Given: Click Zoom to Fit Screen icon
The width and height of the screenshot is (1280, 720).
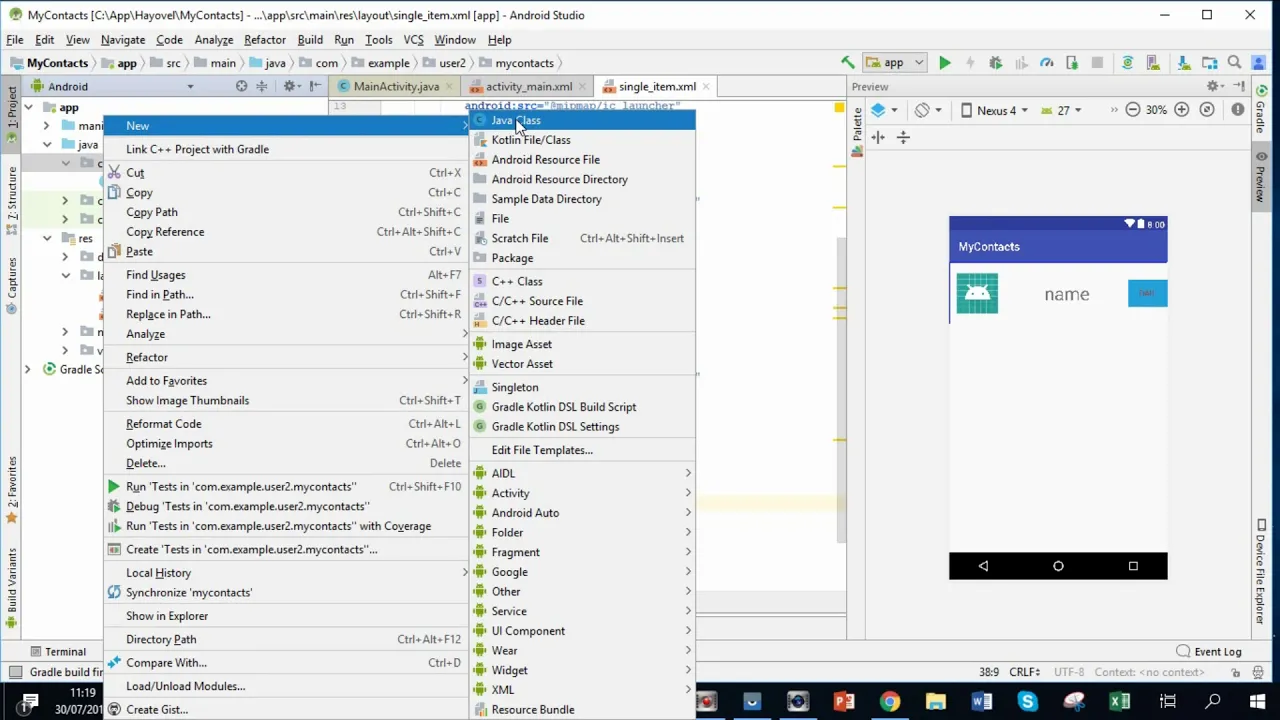Looking at the screenshot, I should click(1207, 110).
